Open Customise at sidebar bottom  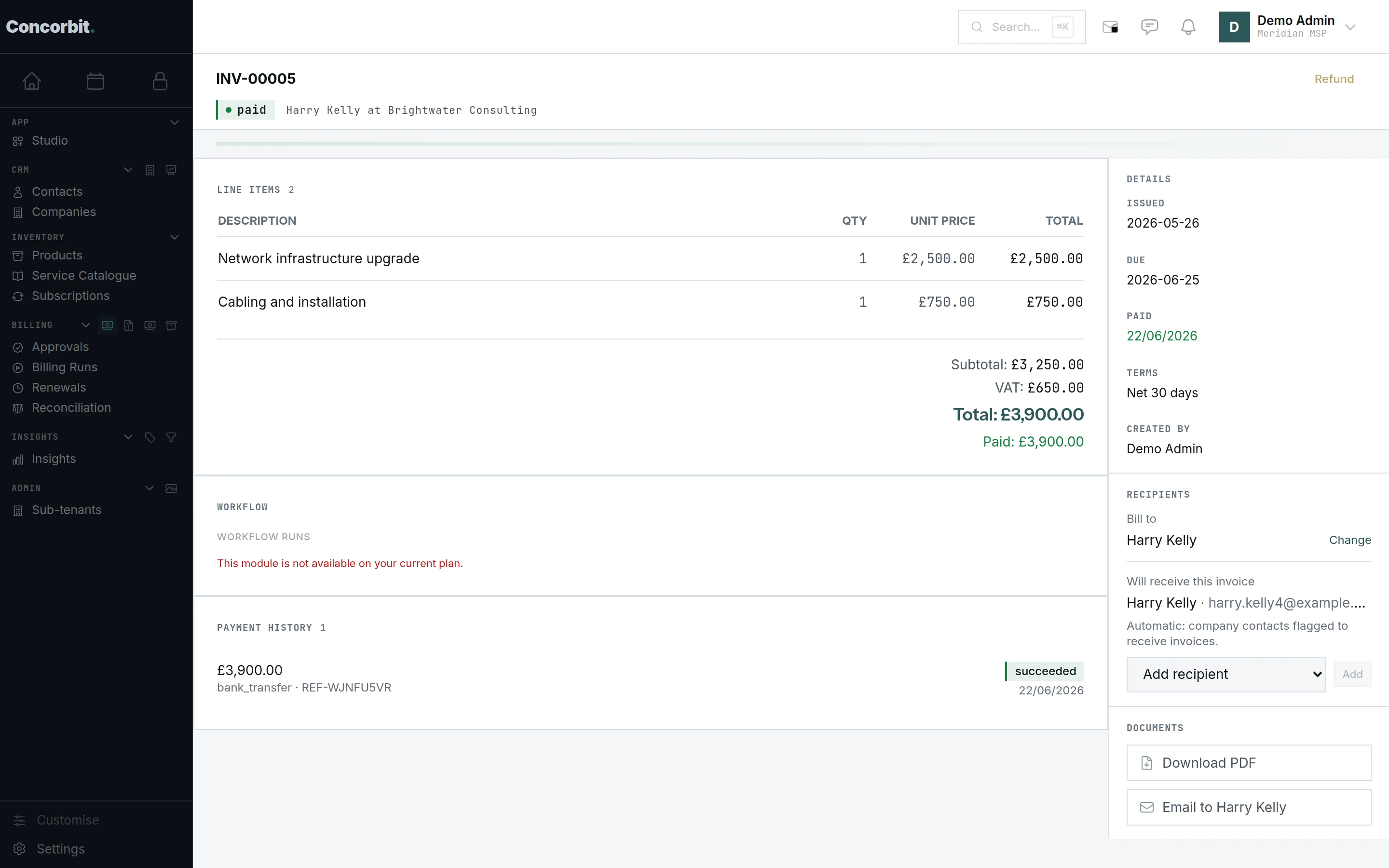[x=68, y=820]
